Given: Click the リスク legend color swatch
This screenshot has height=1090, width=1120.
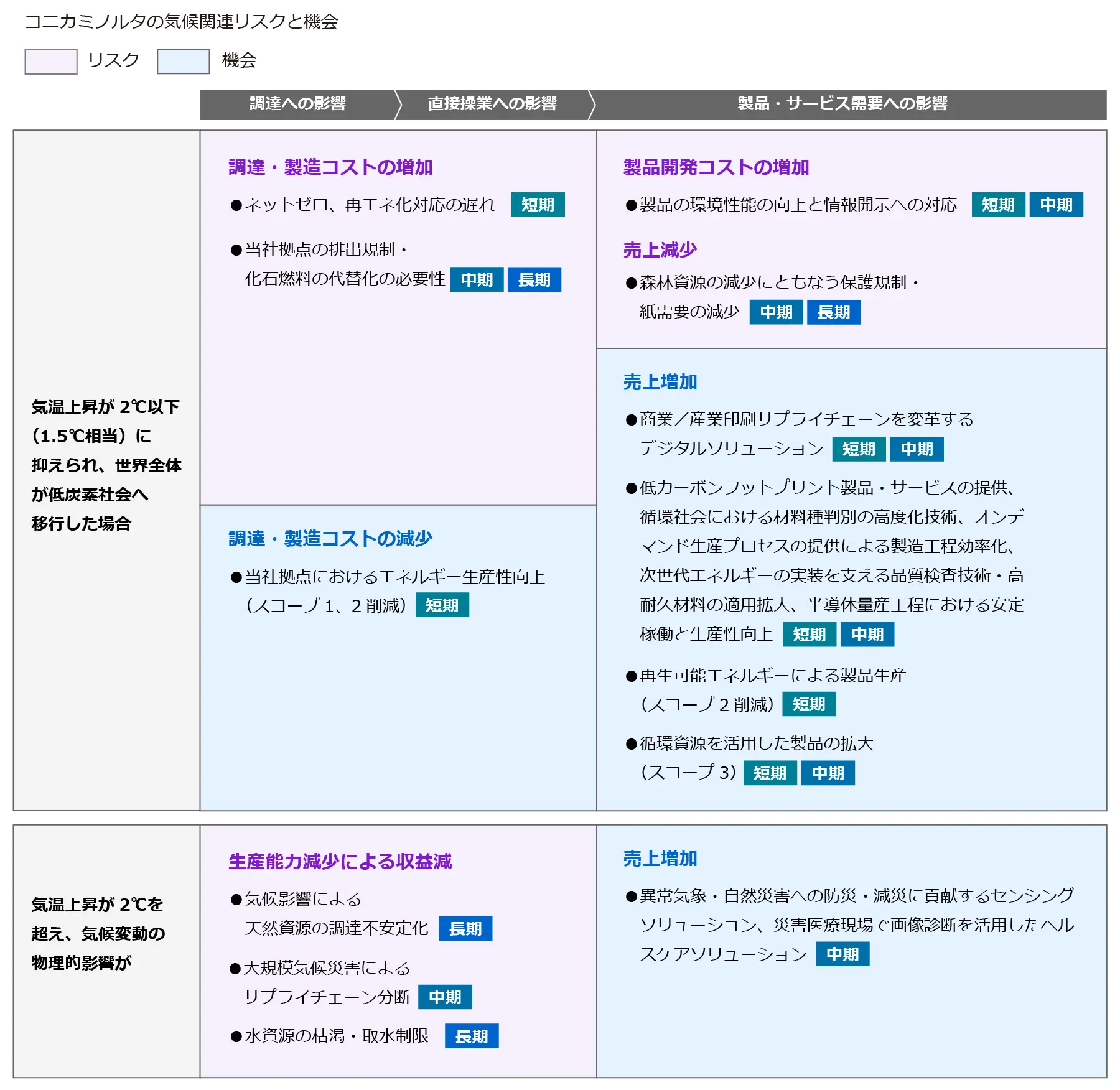Looking at the screenshot, I should coord(51,62).
